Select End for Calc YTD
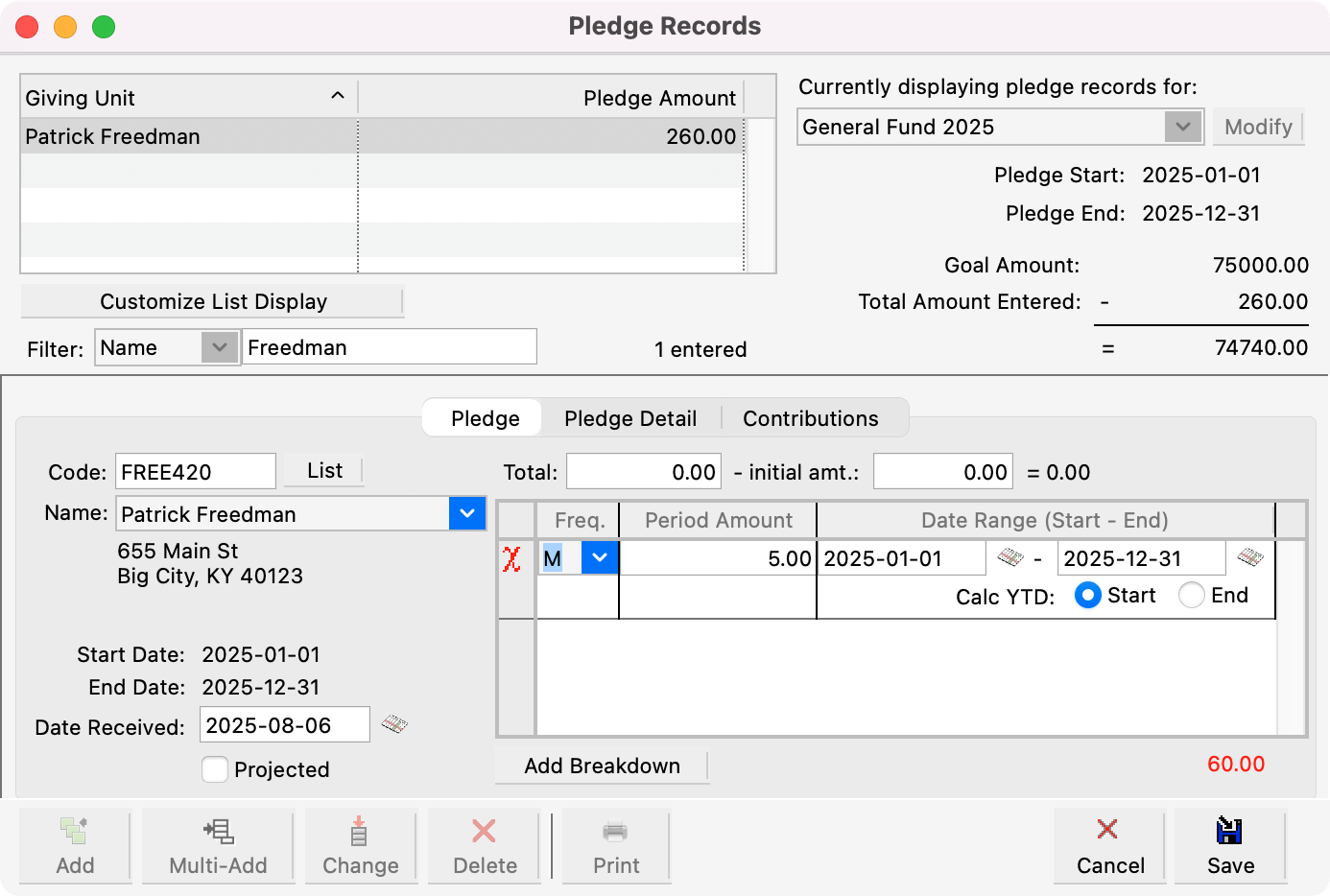The width and height of the screenshot is (1330, 896). click(1191, 595)
